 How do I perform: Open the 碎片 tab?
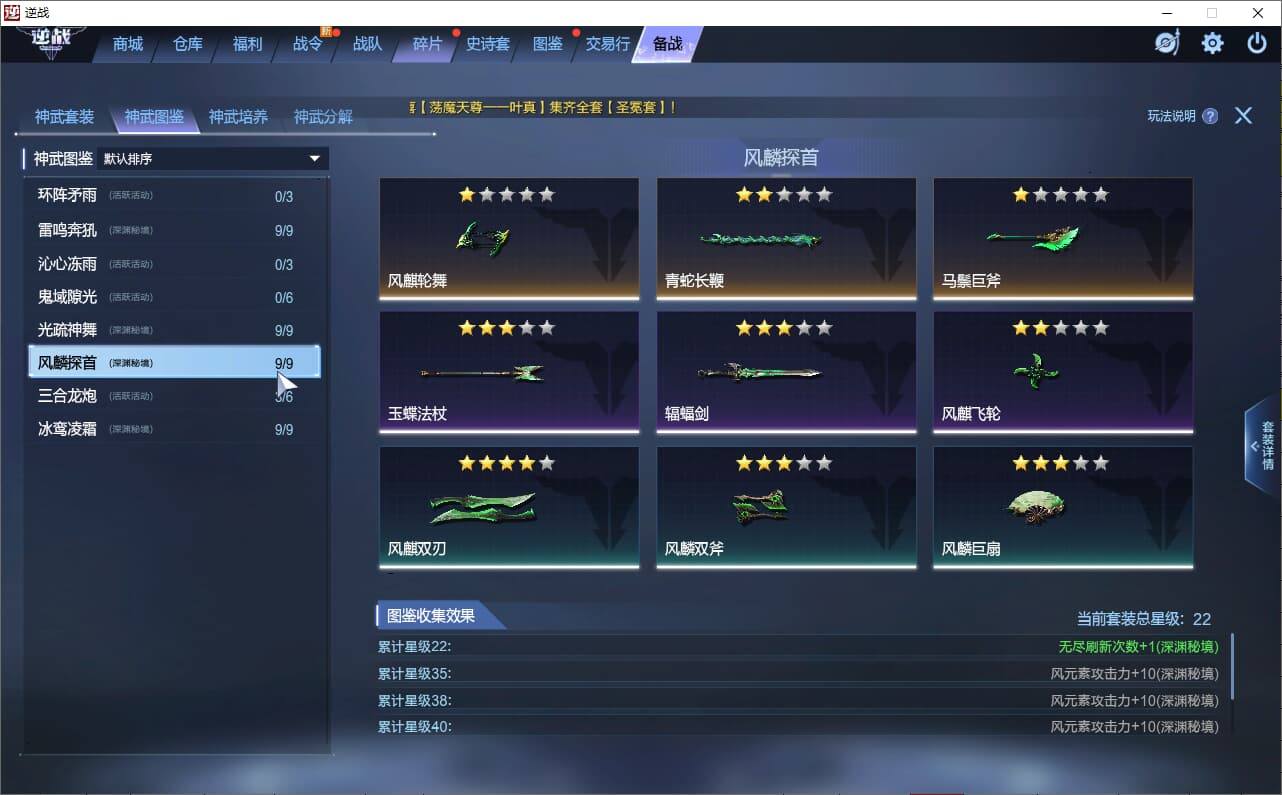(428, 44)
